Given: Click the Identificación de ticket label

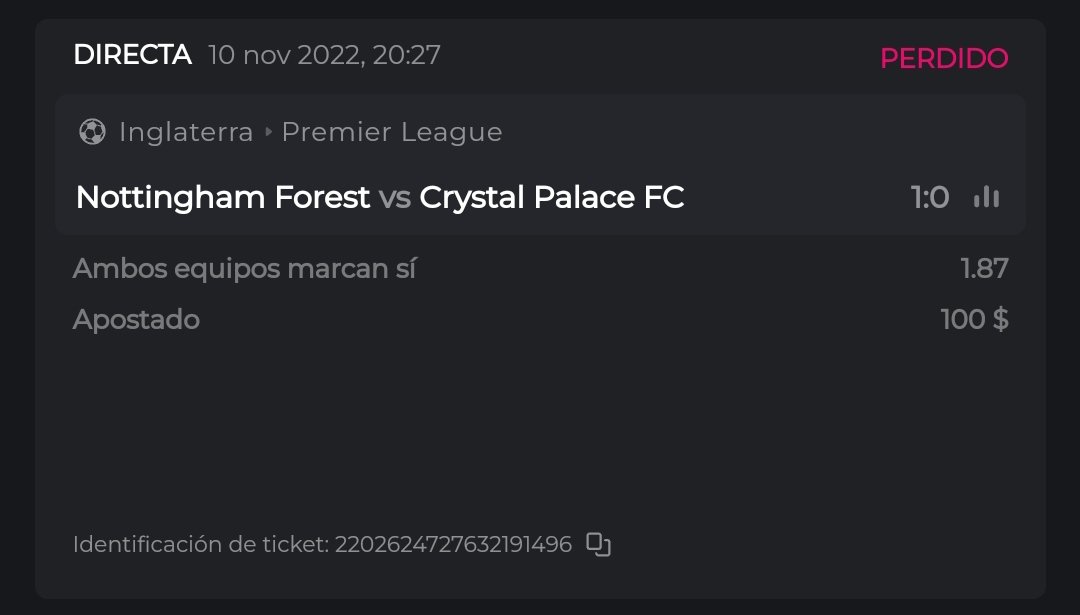Looking at the screenshot, I should (200, 545).
